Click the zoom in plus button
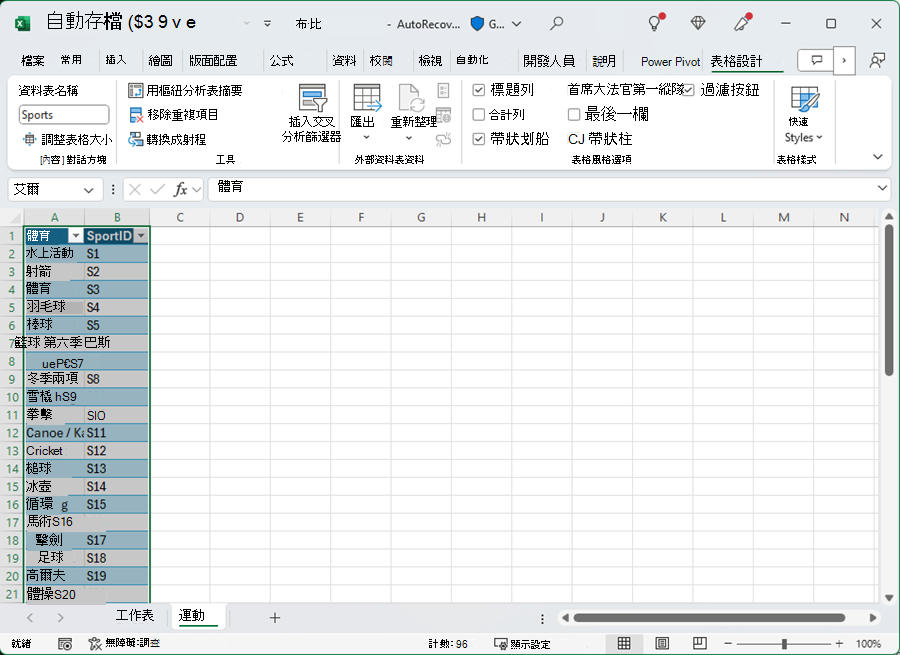900x655 pixels. (x=839, y=644)
